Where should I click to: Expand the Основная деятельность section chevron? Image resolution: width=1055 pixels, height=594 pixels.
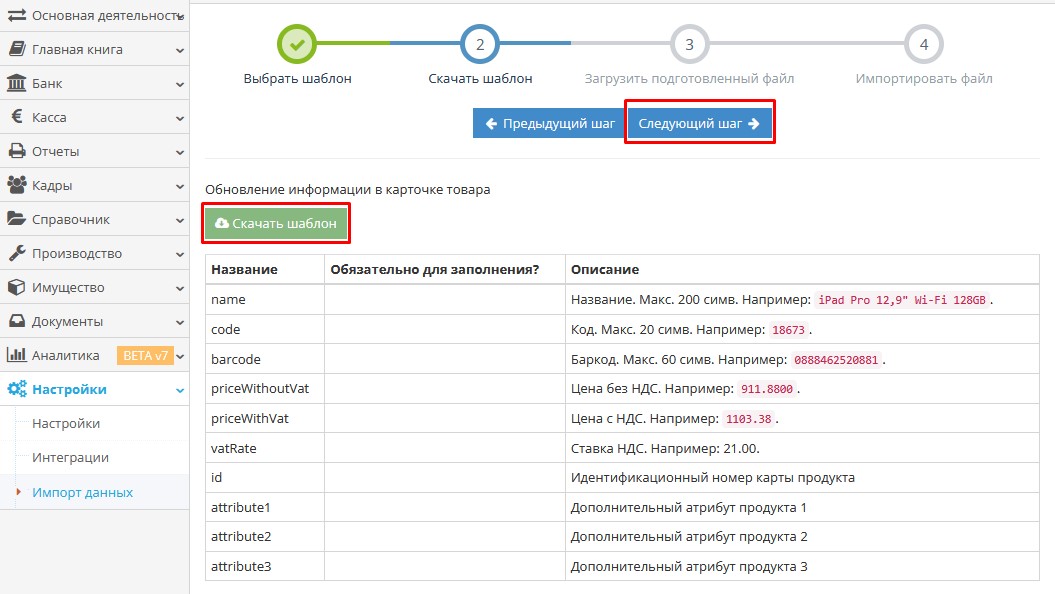178,14
